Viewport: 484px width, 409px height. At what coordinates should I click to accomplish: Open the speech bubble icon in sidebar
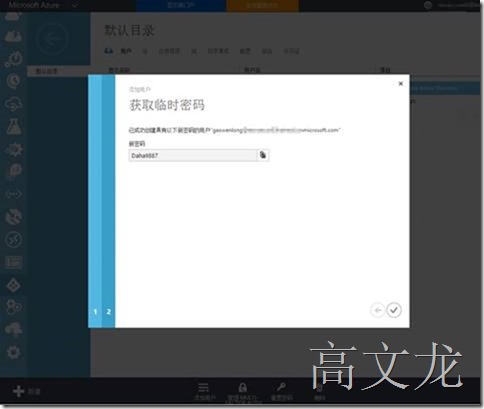[14, 171]
